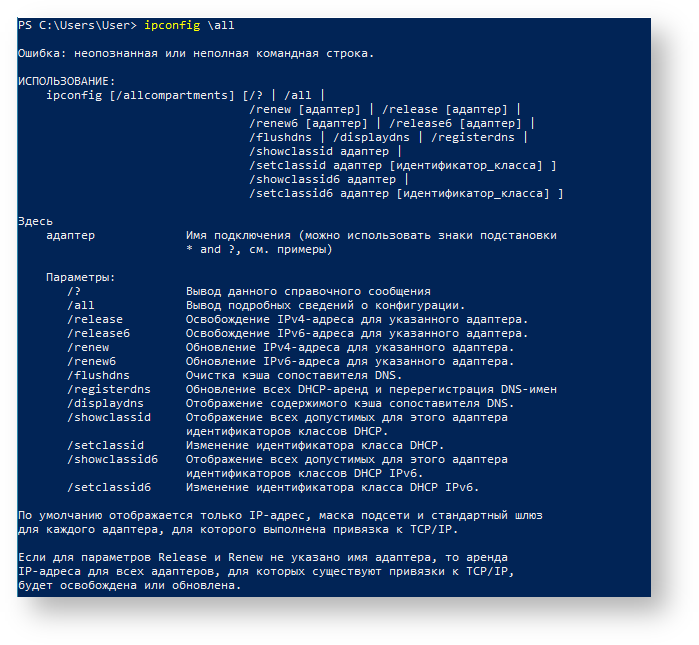
Task: Click the адаптер term under Здесь
Action: (71, 235)
